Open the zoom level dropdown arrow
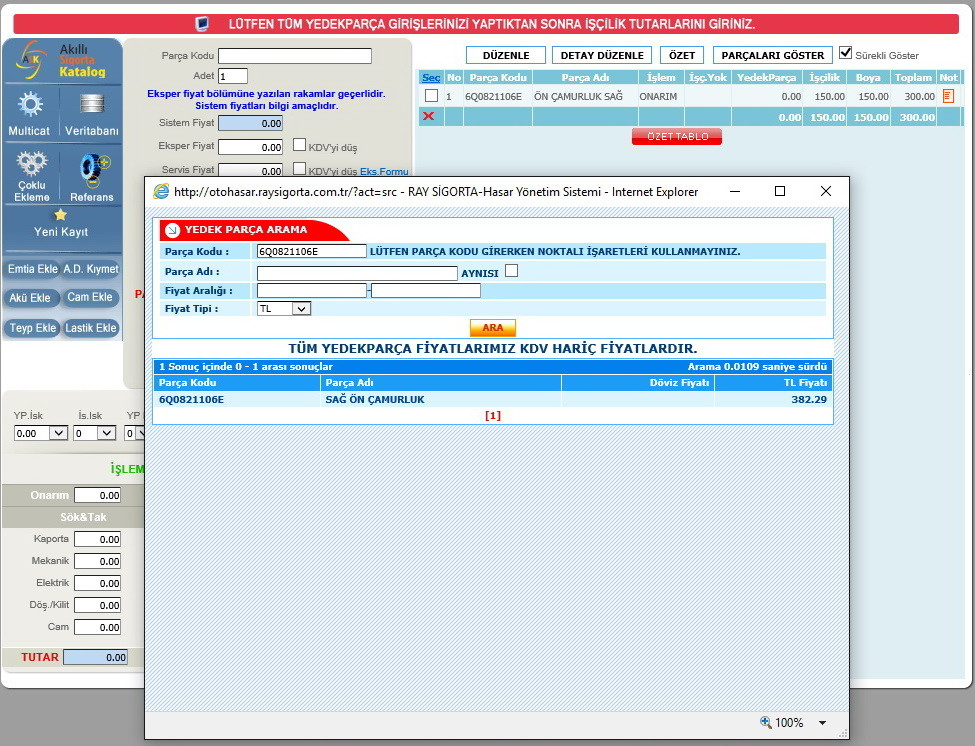This screenshot has height=746, width=975. click(823, 722)
